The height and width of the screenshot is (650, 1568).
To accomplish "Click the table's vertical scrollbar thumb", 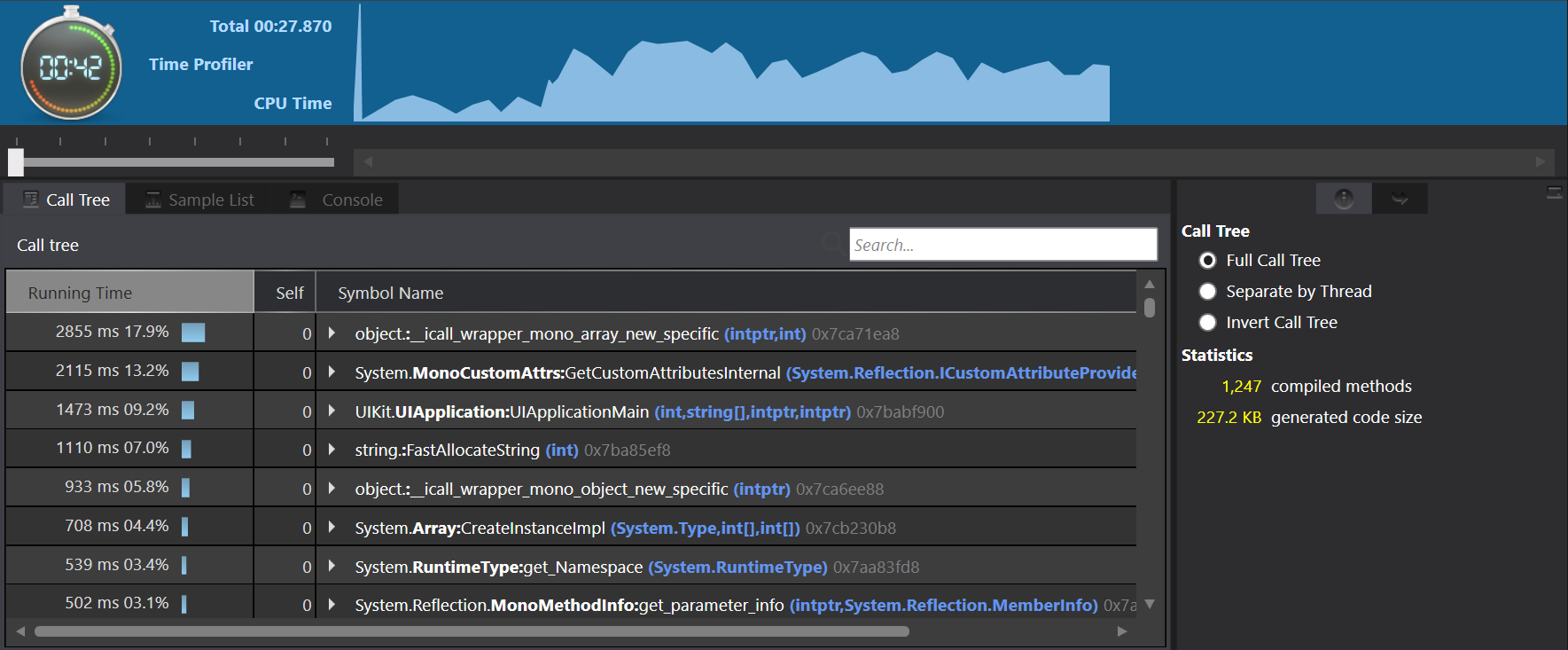I will pyautogui.click(x=1150, y=307).
